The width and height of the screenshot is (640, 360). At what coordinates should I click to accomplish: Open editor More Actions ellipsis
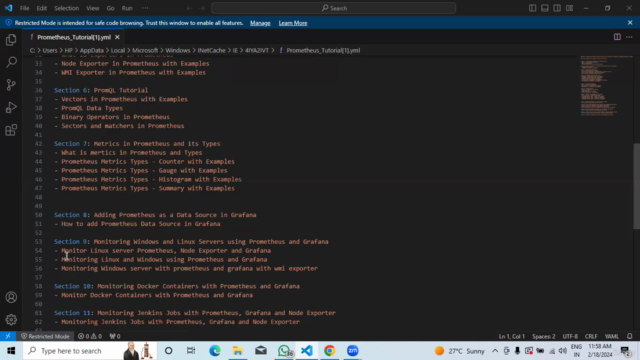click(x=629, y=37)
